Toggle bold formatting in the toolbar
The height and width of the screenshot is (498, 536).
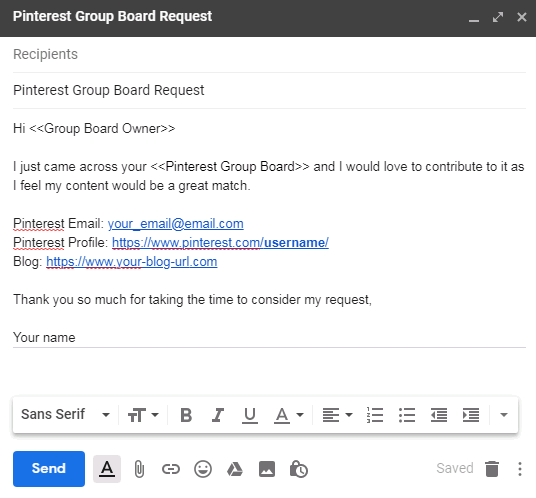(186, 415)
